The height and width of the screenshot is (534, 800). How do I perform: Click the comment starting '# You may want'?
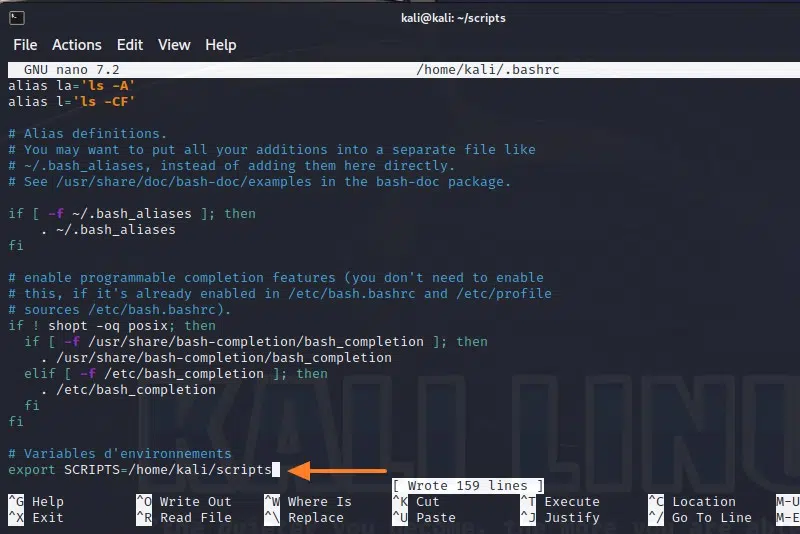coord(272,149)
